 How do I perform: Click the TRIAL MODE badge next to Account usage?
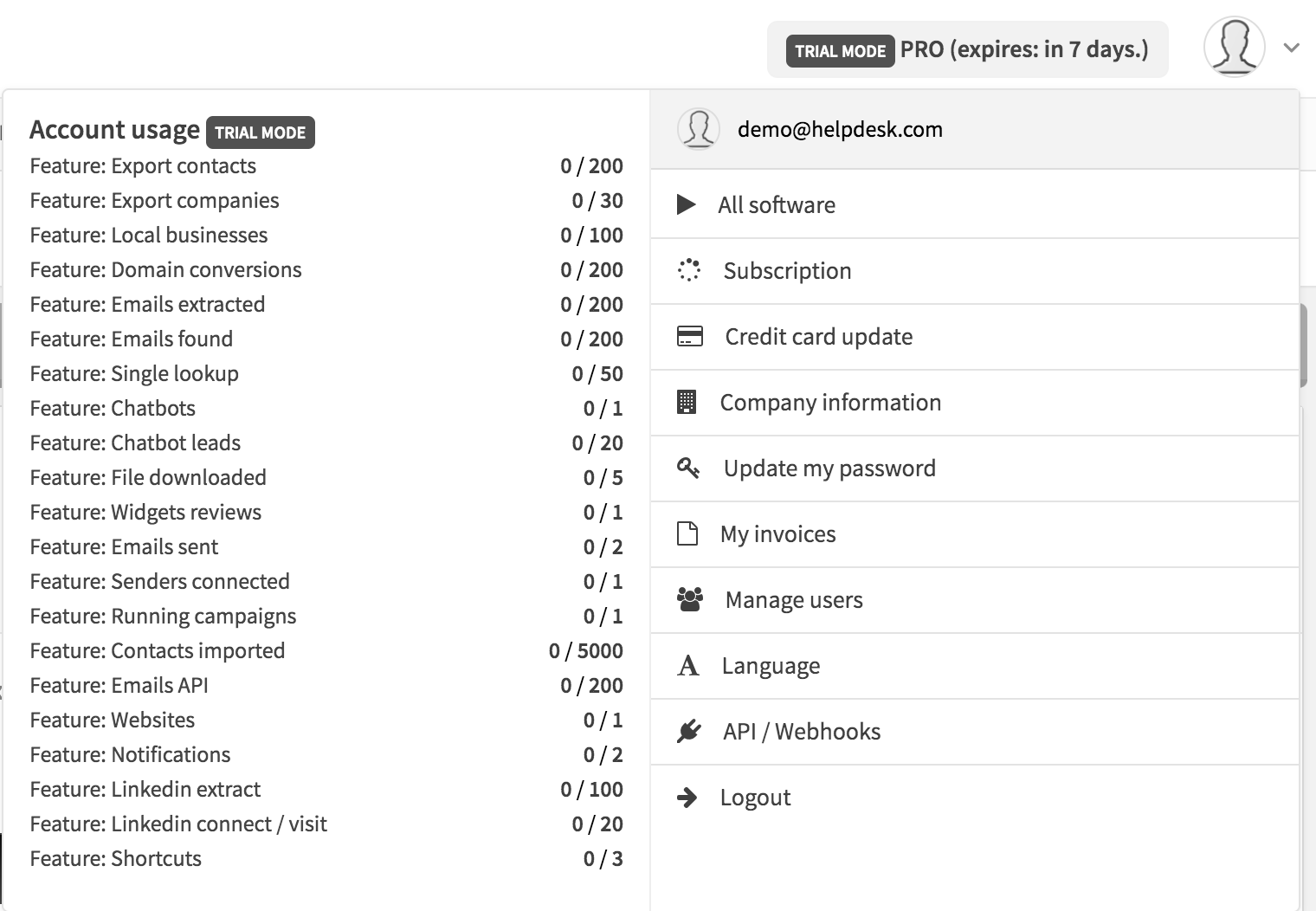click(260, 132)
